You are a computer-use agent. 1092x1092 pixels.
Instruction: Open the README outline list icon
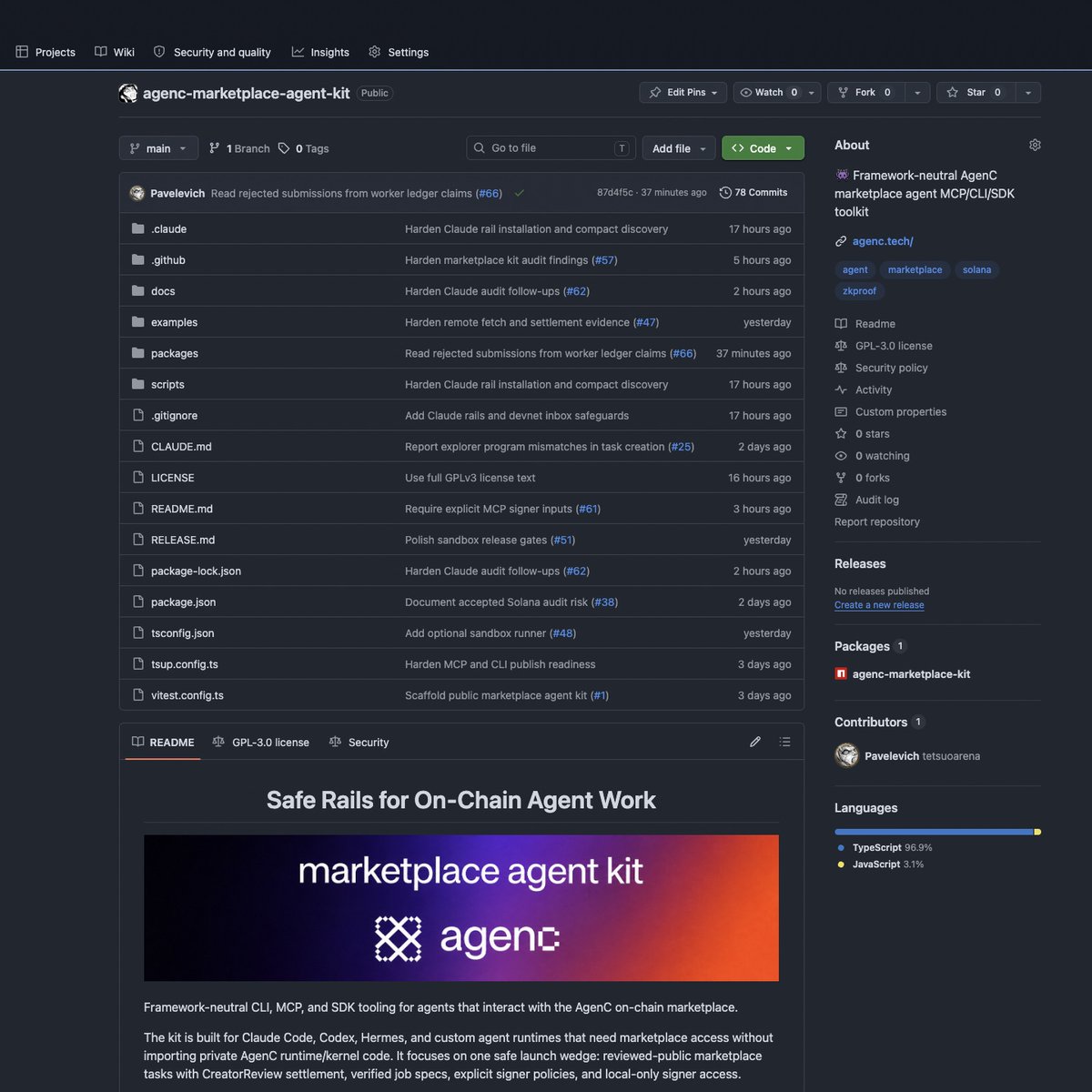pyautogui.click(x=784, y=742)
